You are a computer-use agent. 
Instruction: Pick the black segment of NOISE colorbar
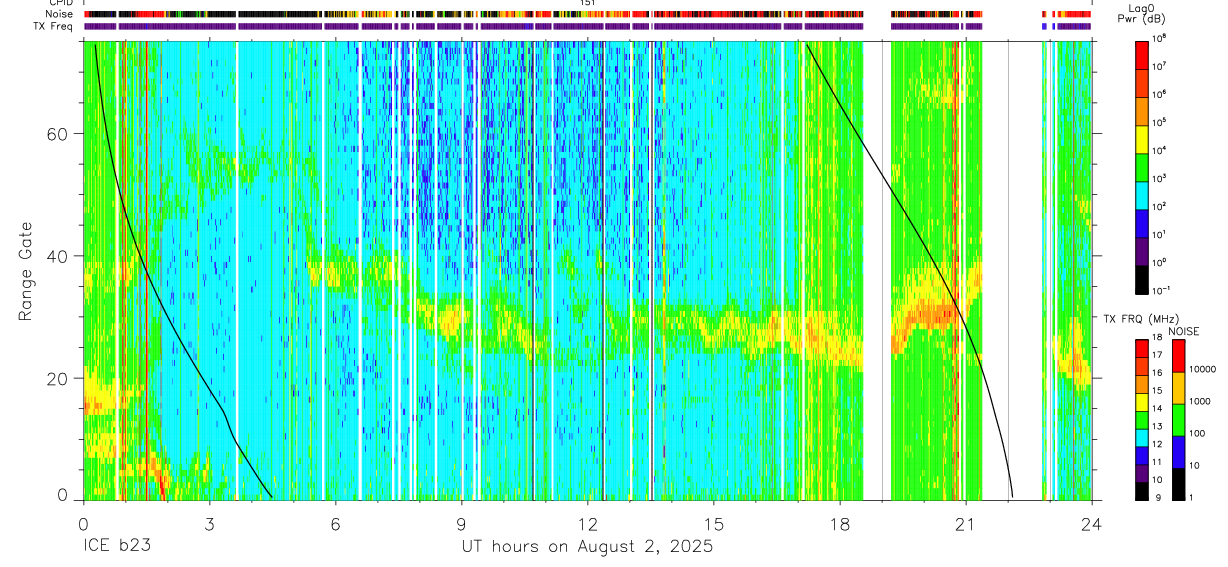coord(1179,484)
